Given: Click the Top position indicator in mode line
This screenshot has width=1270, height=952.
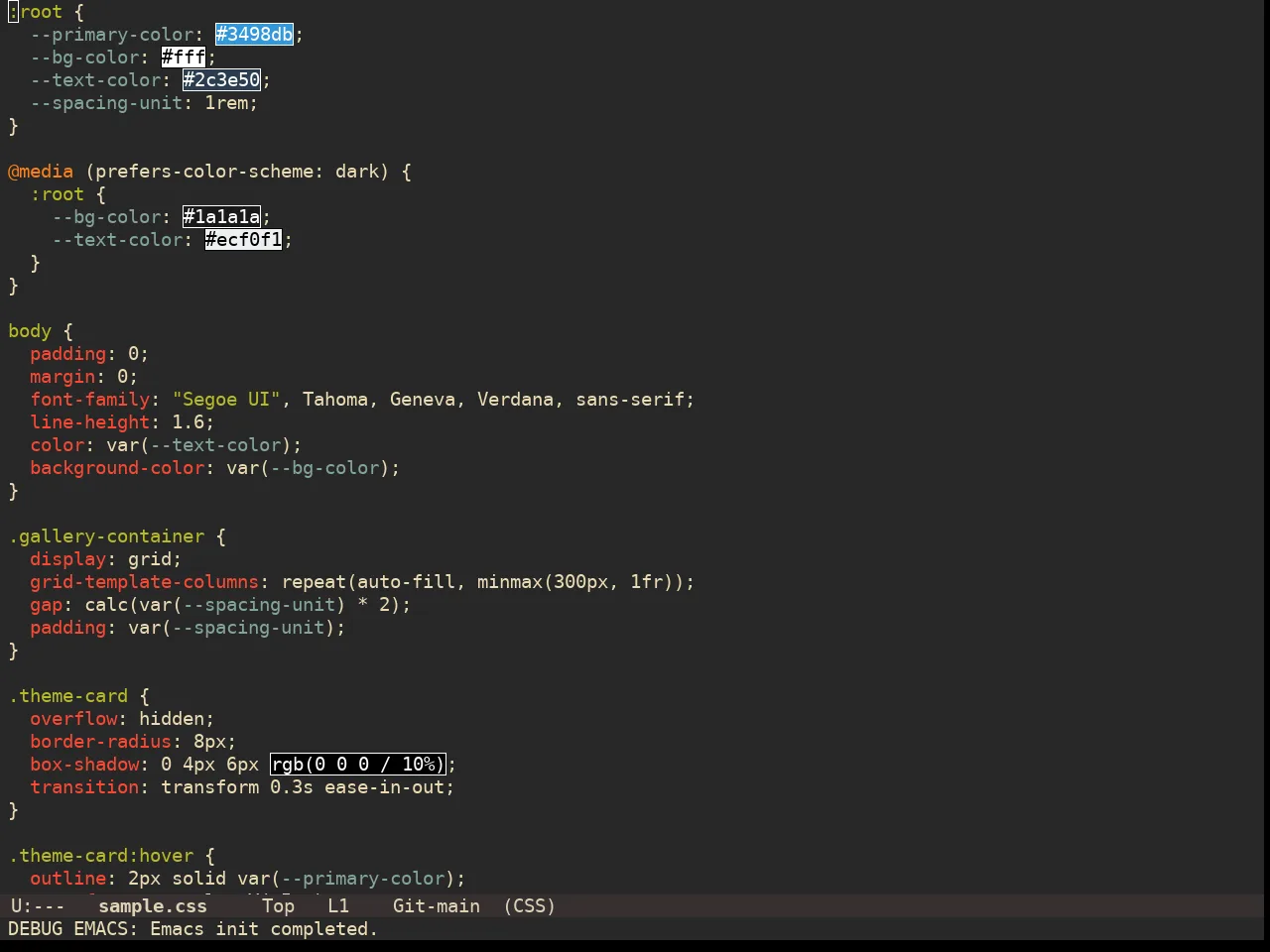Looking at the screenshot, I should point(279,906).
